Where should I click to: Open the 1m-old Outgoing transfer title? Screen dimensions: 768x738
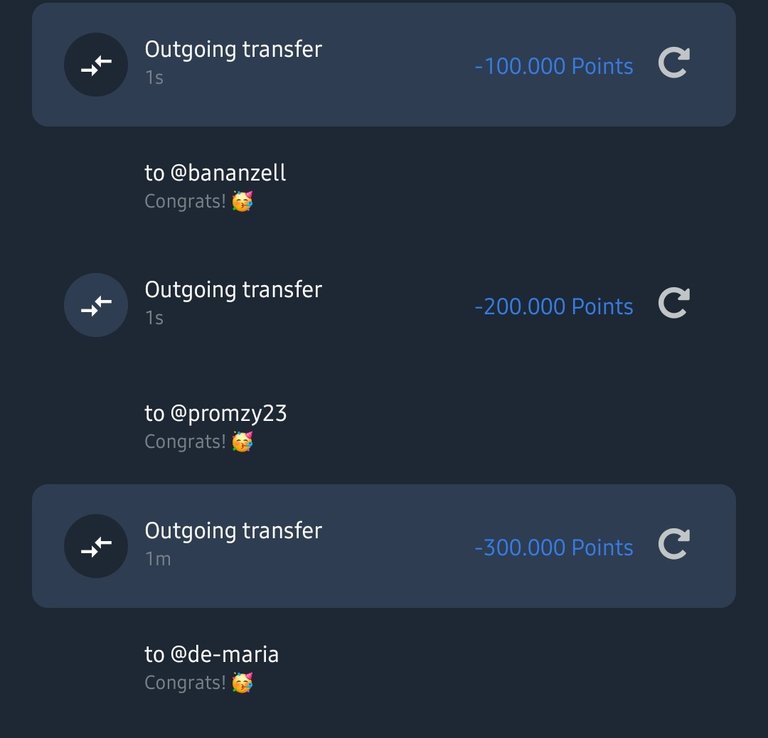pos(233,531)
